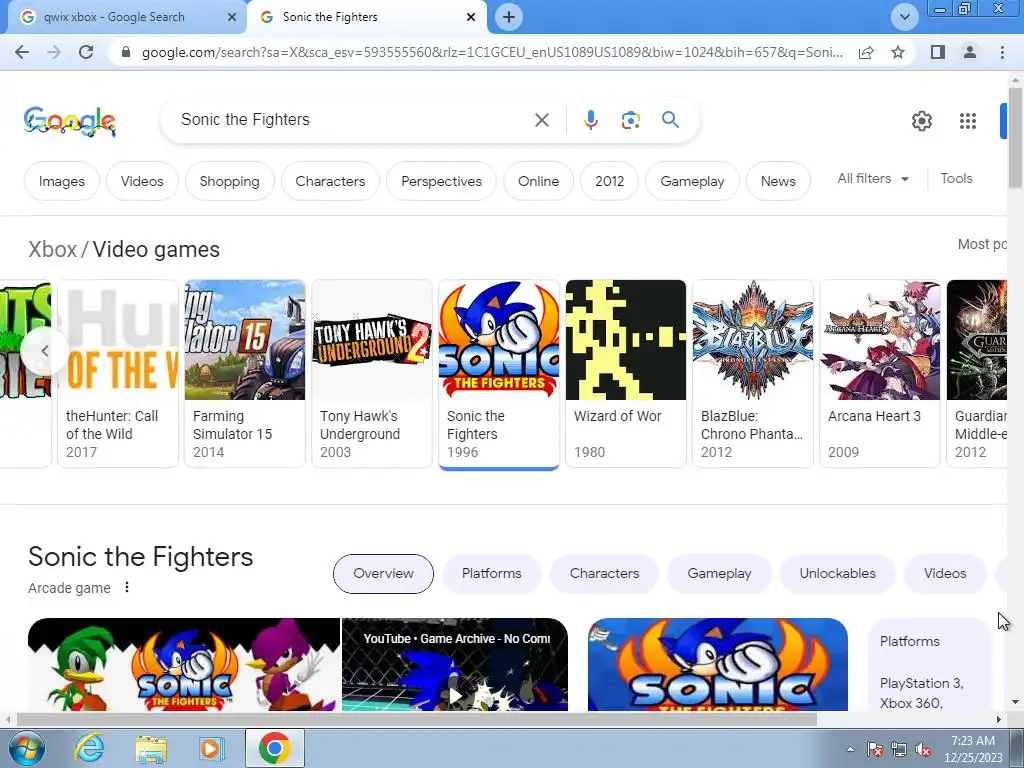Open Wizard of Wor card
The width and height of the screenshot is (1024, 768).
(x=626, y=373)
